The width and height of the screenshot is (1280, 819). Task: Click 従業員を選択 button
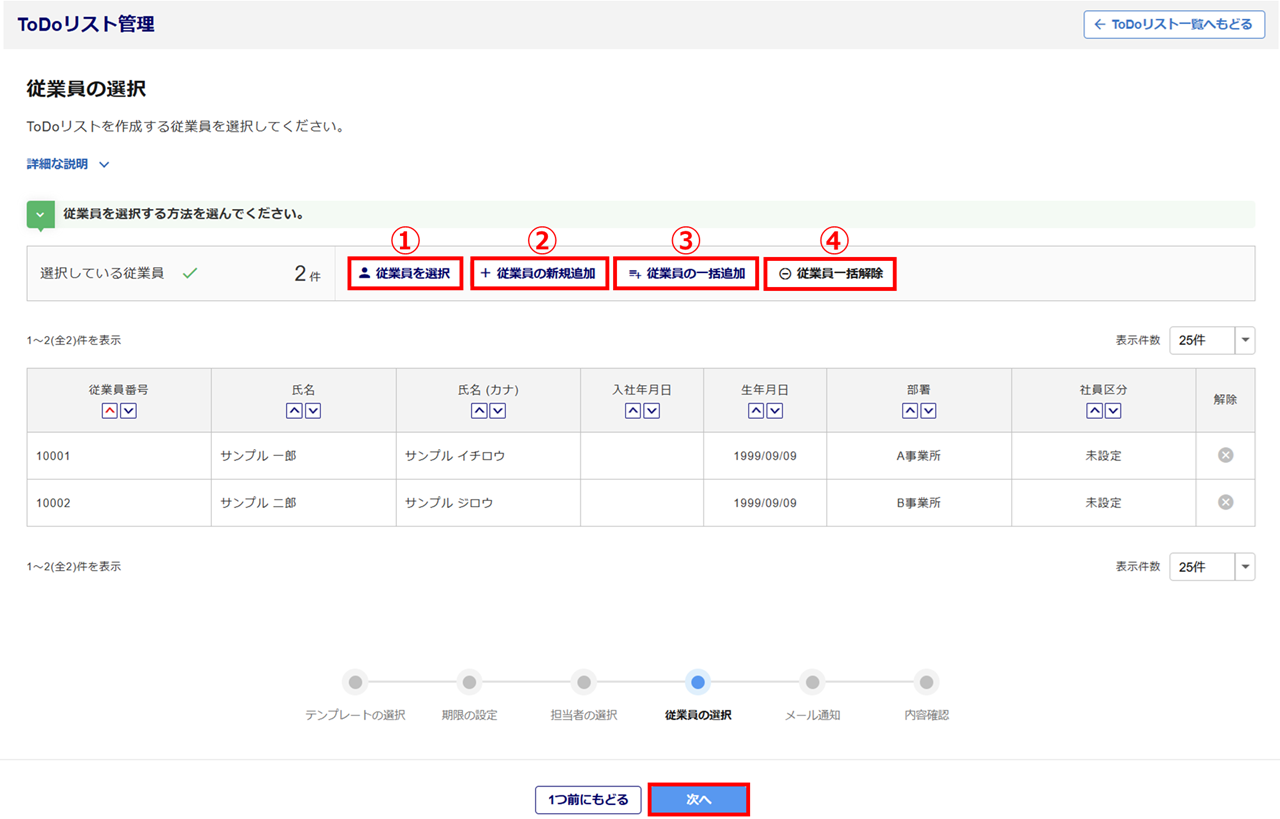point(405,273)
